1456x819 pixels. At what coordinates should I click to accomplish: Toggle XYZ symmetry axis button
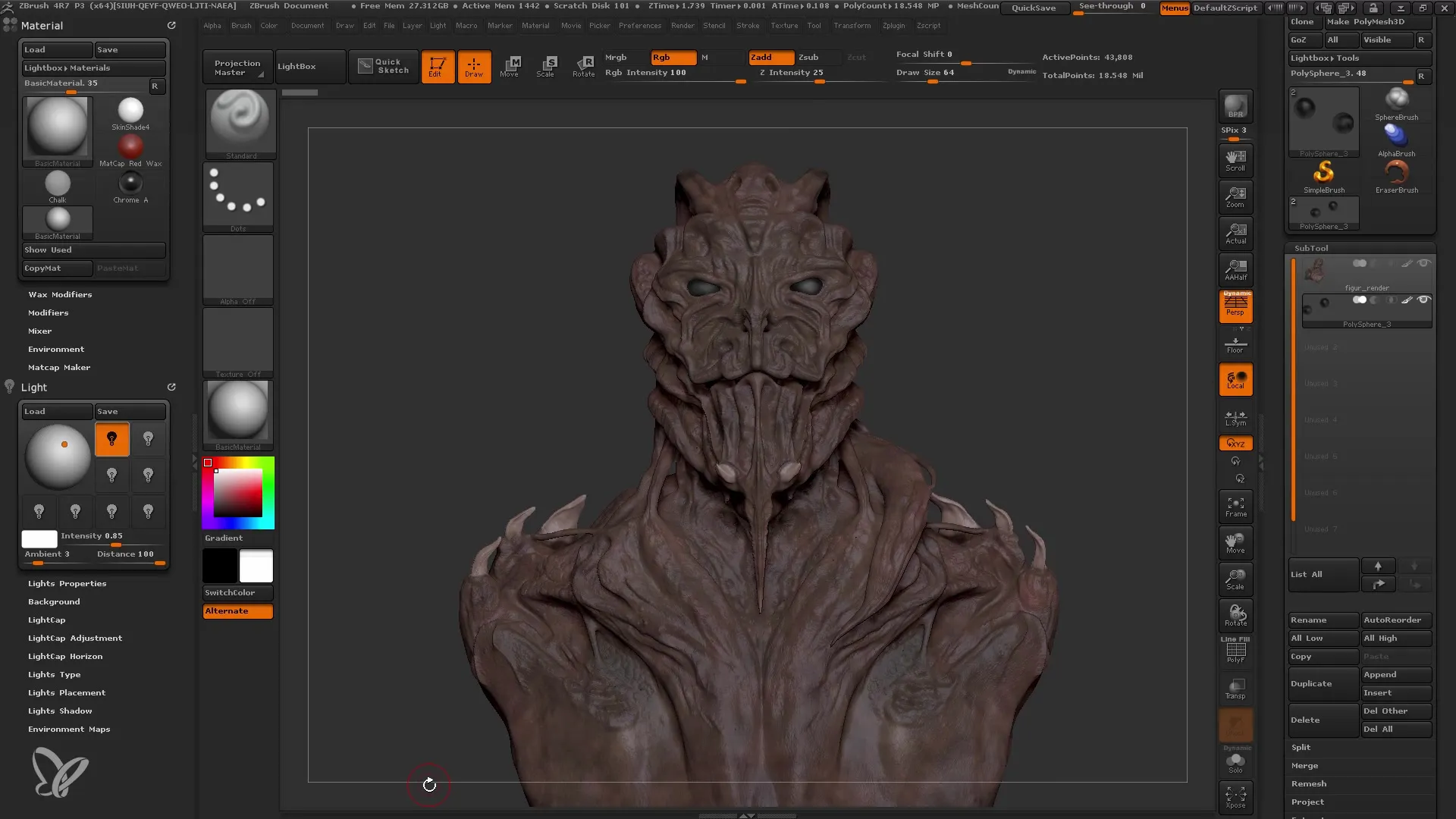[x=1236, y=442]
